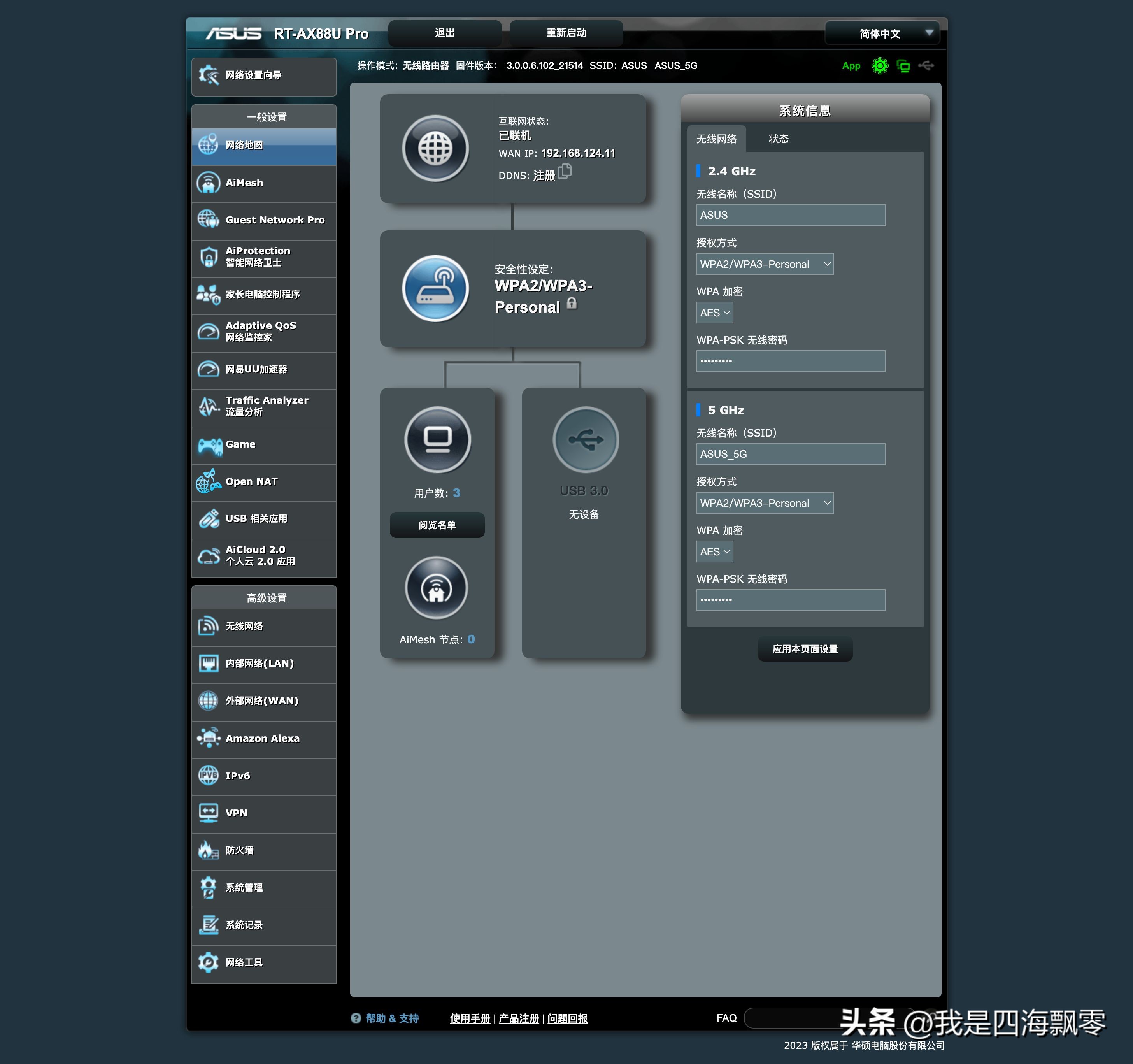This screenshot has width=1133, height=1064.
Task: Open the 2.4 GHz authentication method dropdown
Action: [765, 264]
